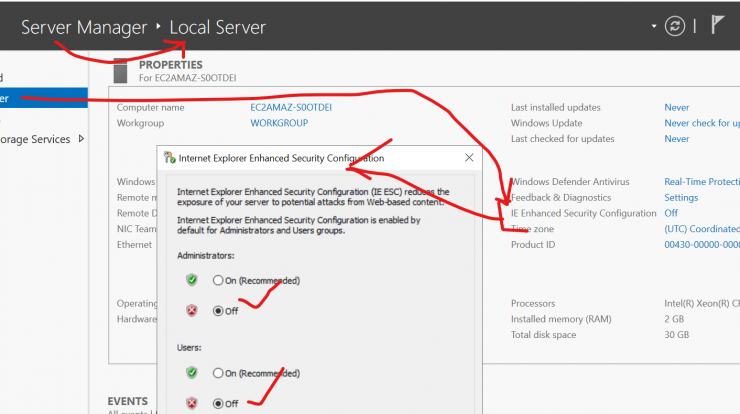The height and width of the screenshot is (414, 740).
Task: Close the IE Enhanced Security dialog
Action: [x=469, y=158]
